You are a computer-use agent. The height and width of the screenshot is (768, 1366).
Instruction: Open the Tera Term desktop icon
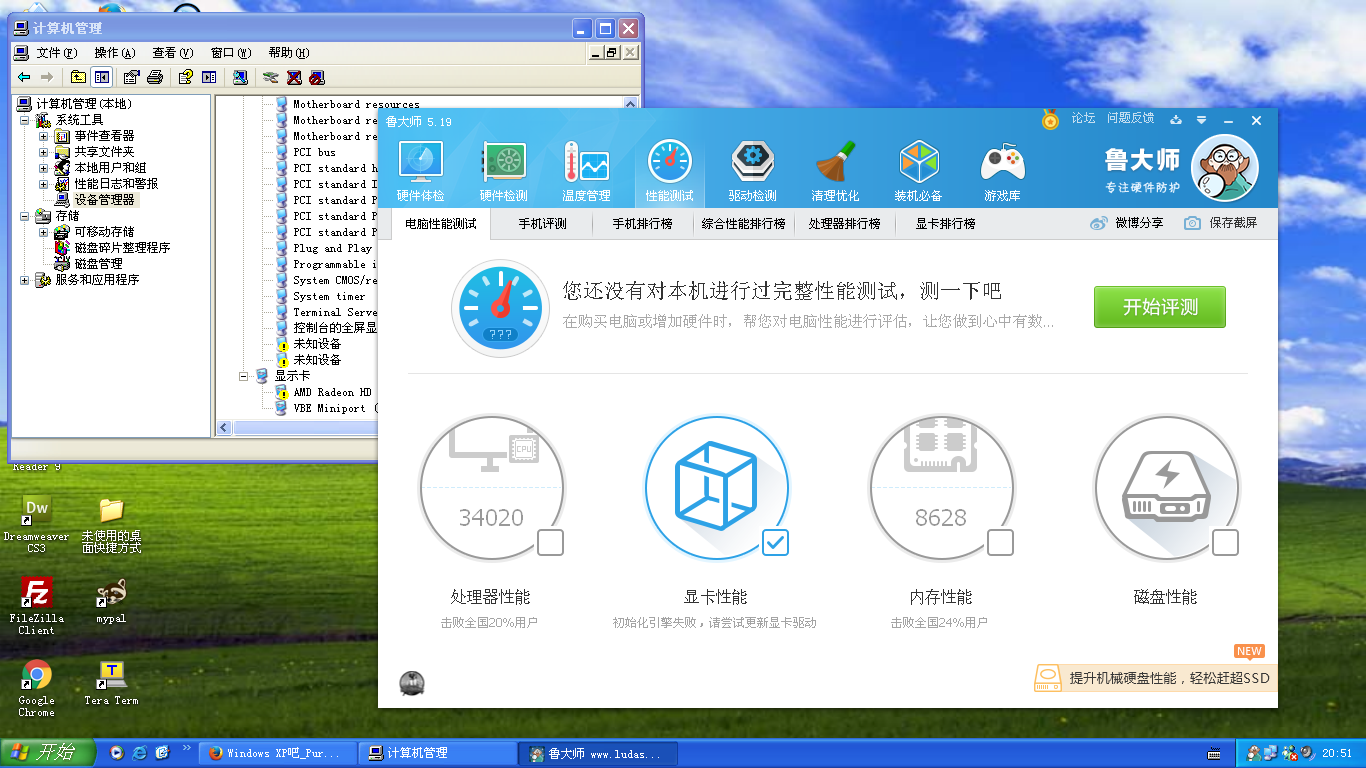click(x=111, y=684)
